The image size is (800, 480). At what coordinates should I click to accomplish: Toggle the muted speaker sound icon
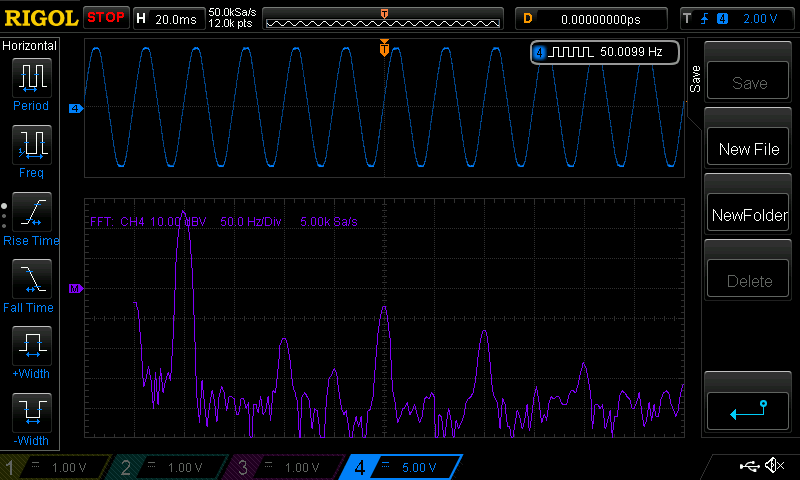pyautogui.click(x=773, y=466)
